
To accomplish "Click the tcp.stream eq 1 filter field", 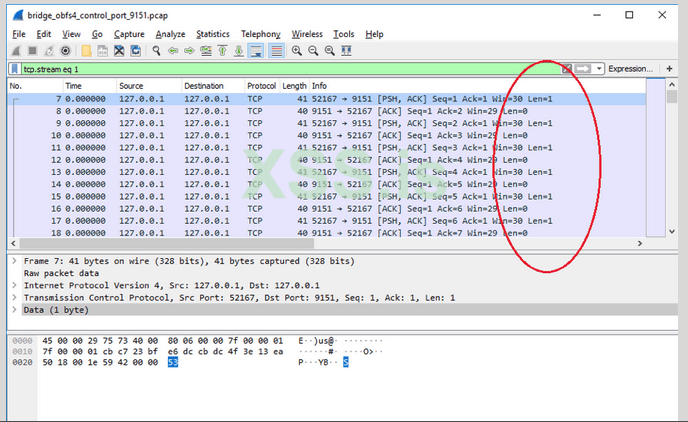I will click(290, 69).
